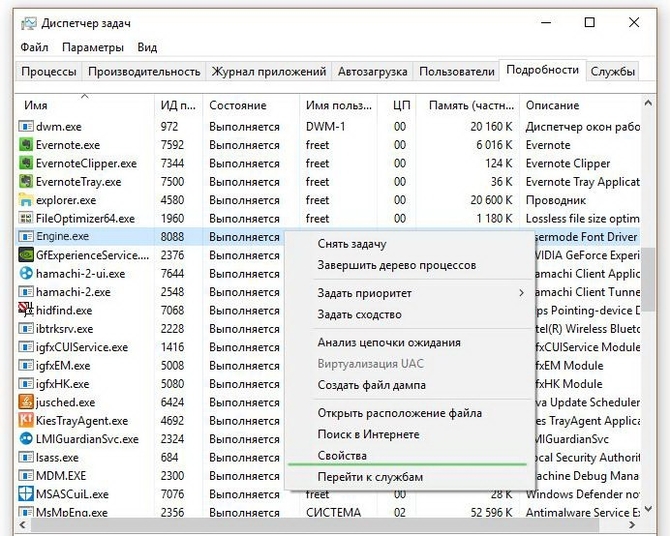670x536 pixels.
Task: Click the igfxCUIService.exe icon
Action: point(26,347)
